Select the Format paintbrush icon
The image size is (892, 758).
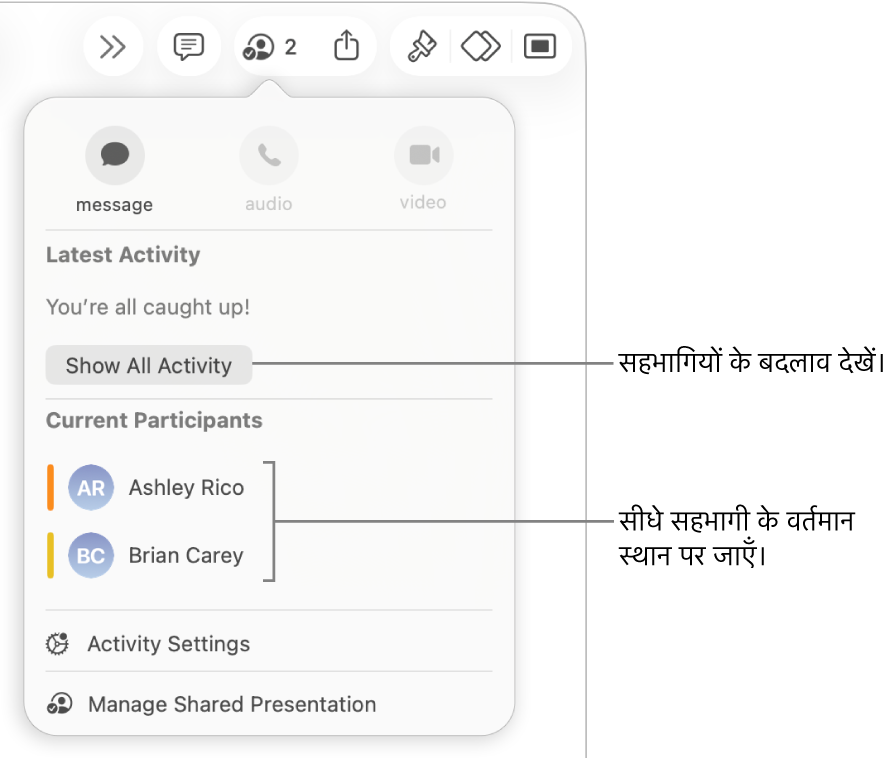pos(419,46)
